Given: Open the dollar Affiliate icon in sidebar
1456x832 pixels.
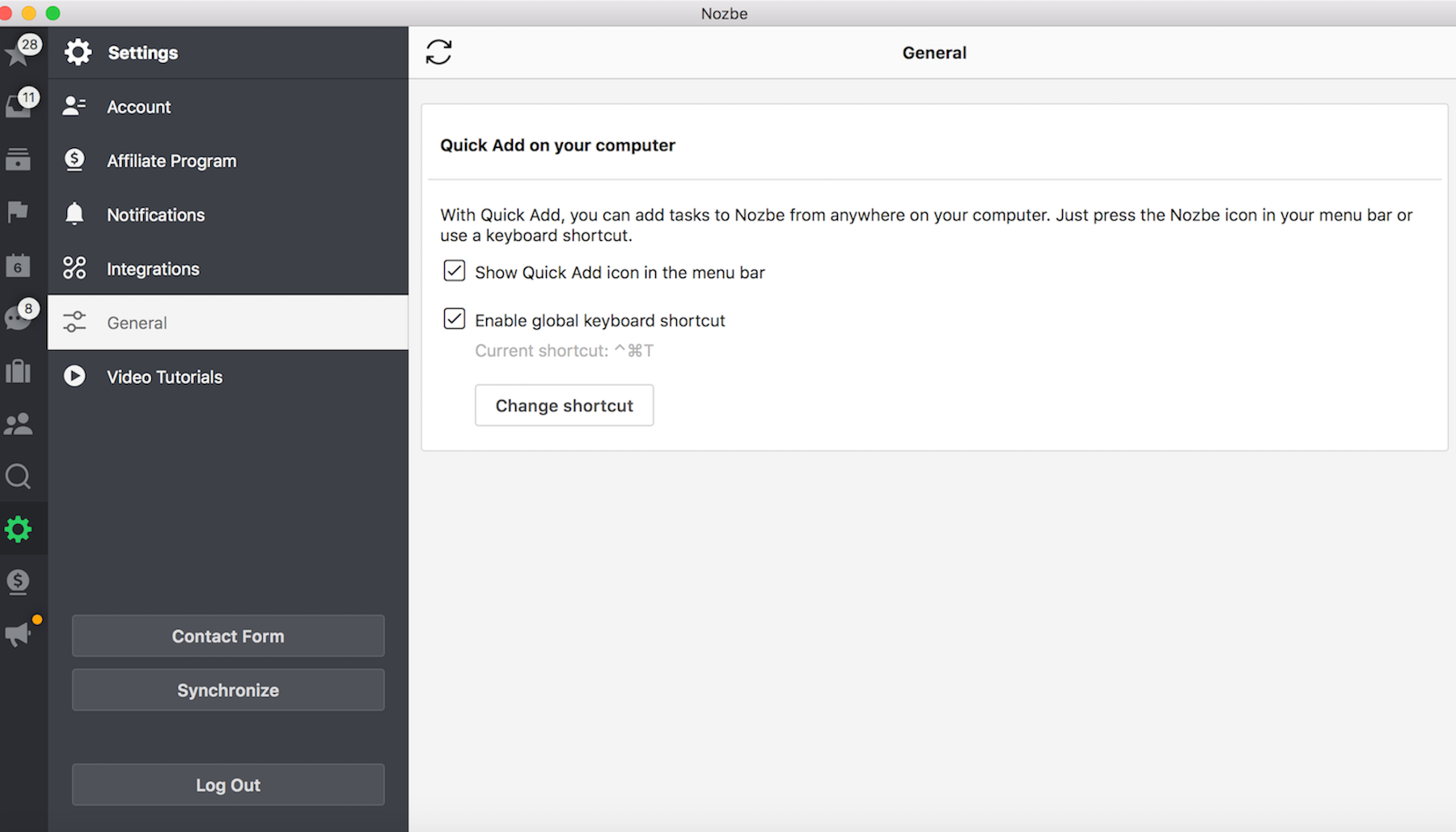Looking at the screenshot, I should [x=18, y=581].
